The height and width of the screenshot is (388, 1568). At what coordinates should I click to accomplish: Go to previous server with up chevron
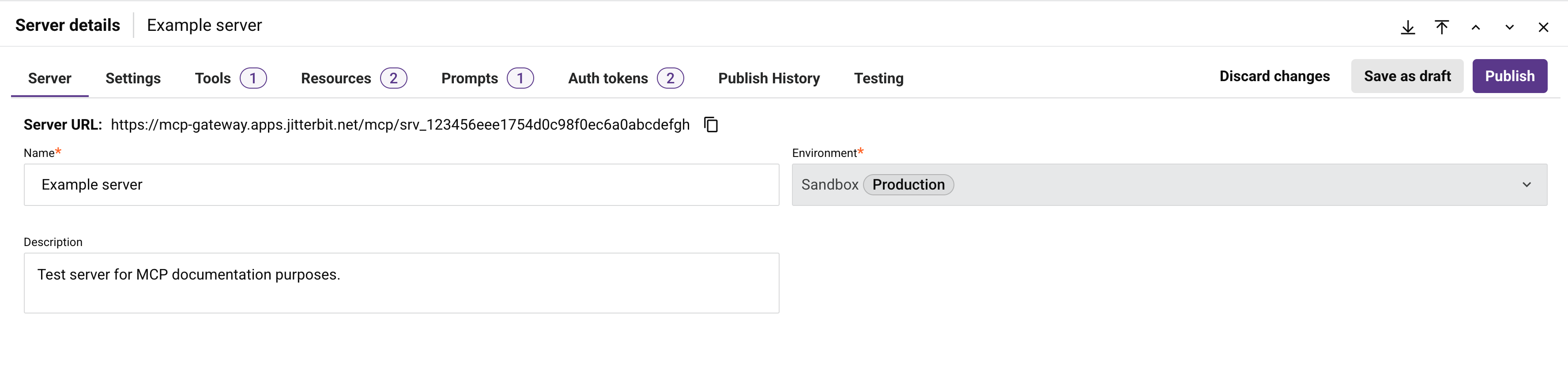(x=1475, y=27)
